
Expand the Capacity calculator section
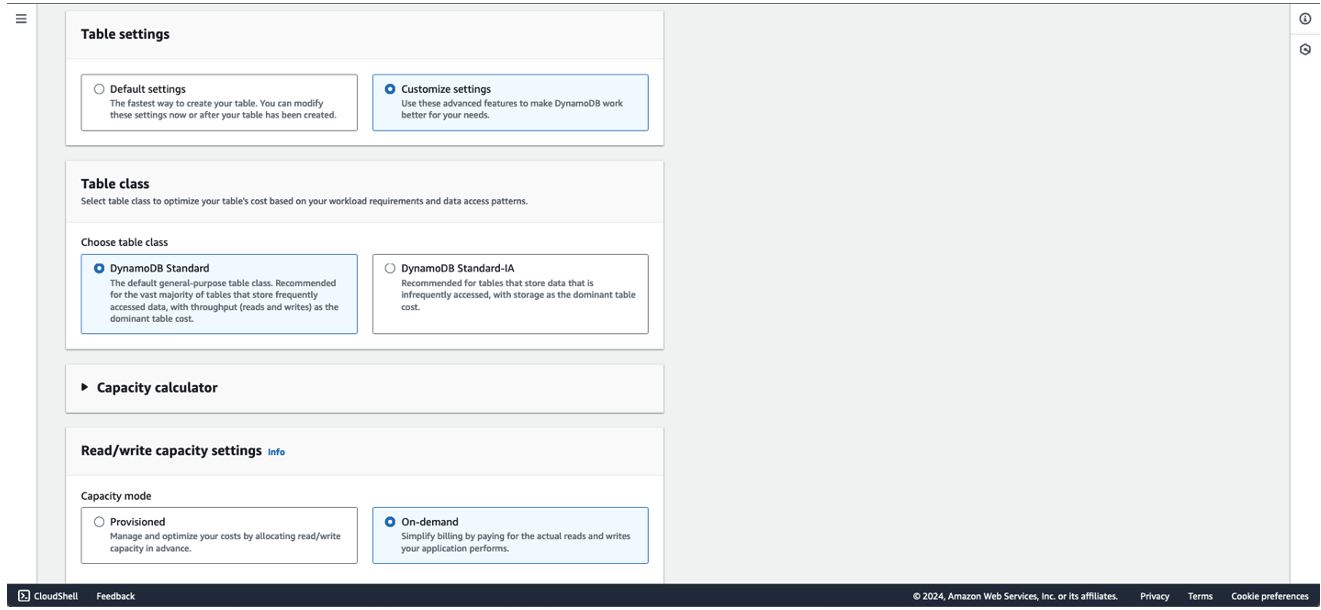85,387
